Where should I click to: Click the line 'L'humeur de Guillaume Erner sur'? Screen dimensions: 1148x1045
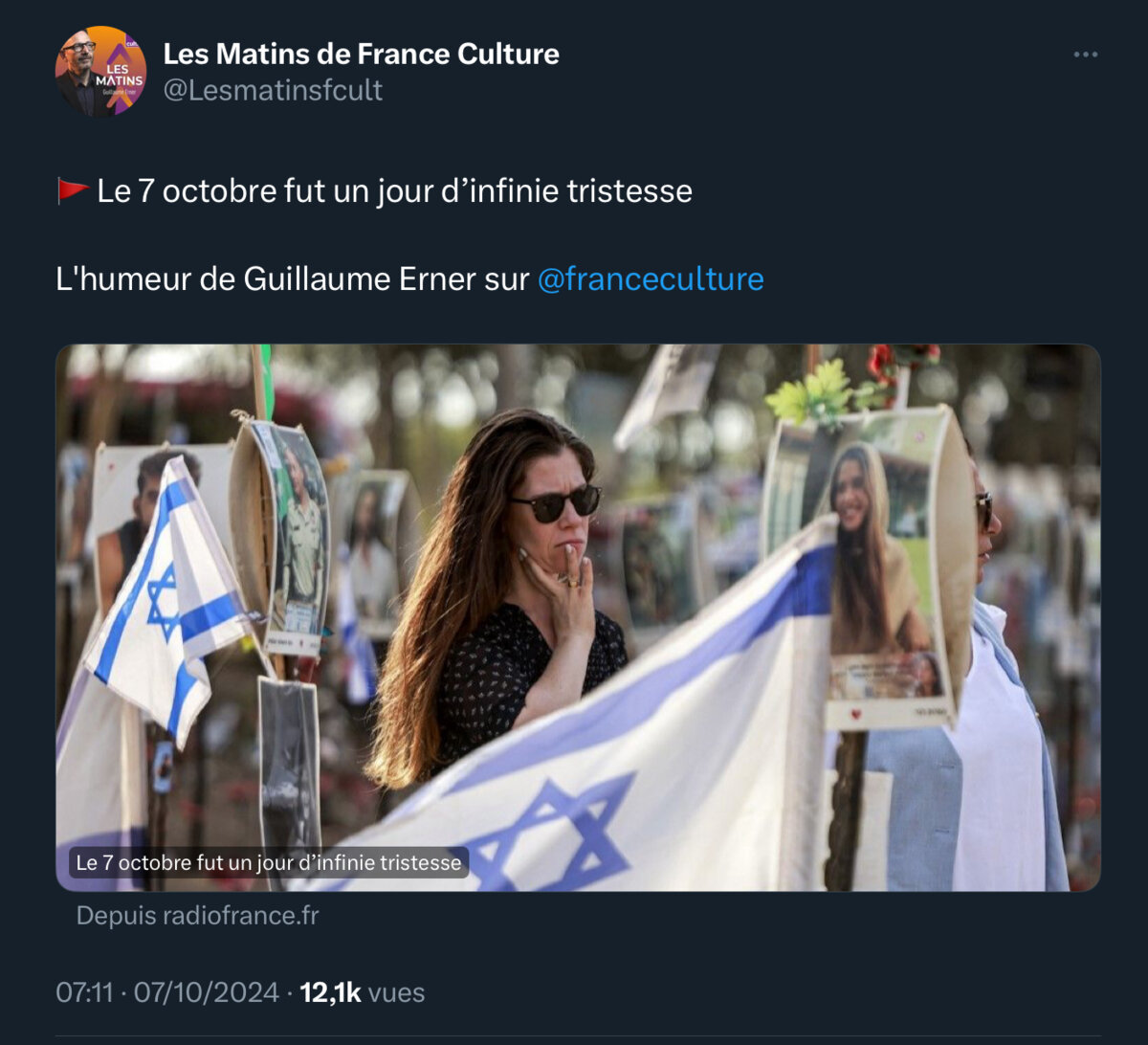point(292,278)
